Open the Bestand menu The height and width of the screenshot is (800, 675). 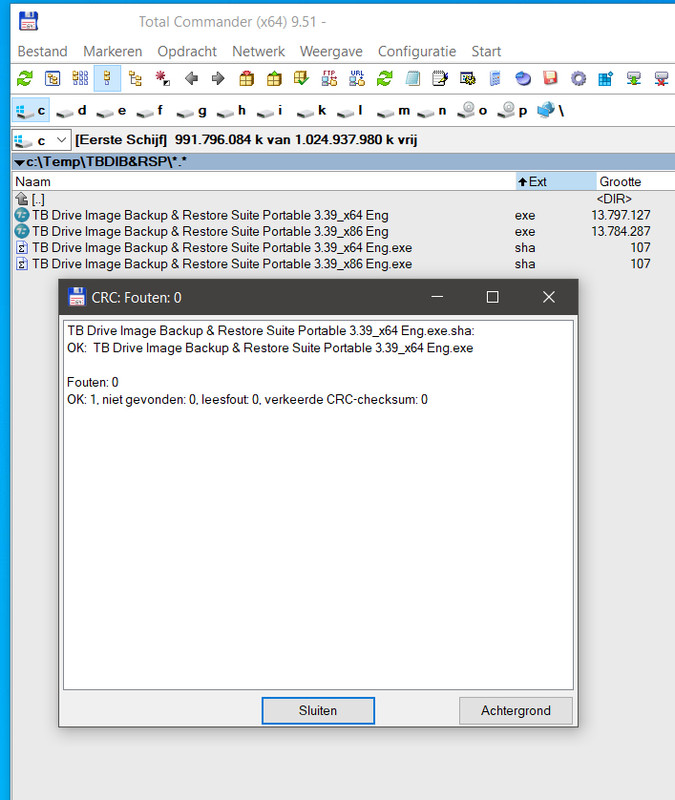click(x=42, y=52)
